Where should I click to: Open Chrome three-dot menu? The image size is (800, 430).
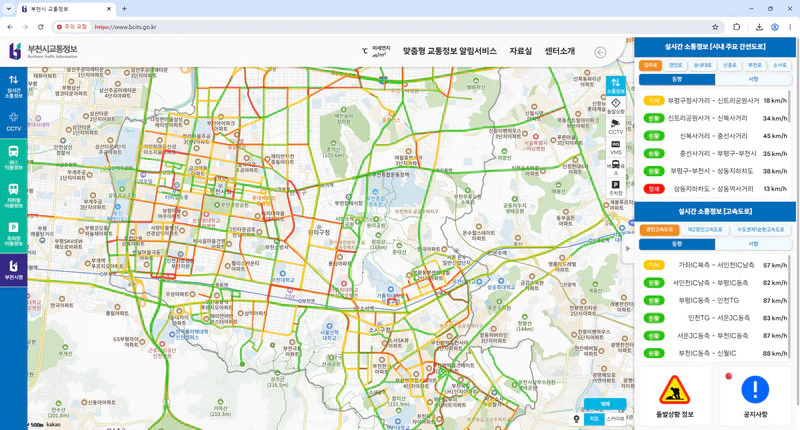(x=790, y=27)
